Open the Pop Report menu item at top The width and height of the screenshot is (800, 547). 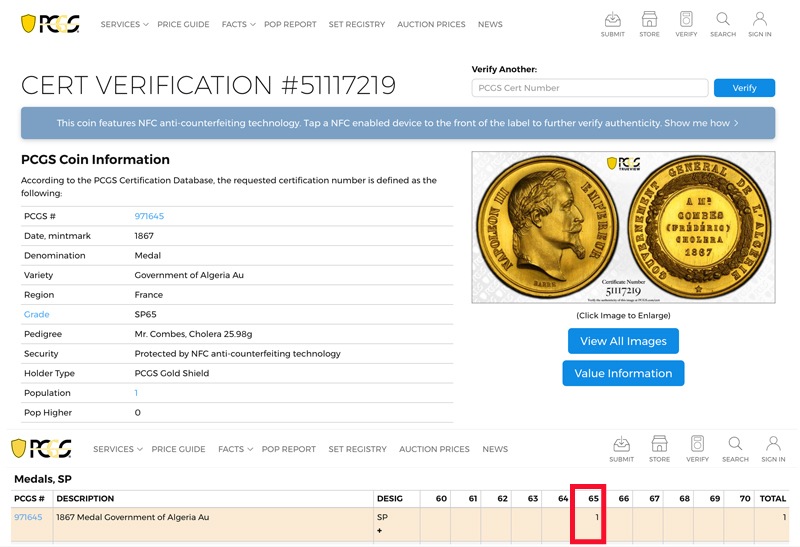(290, 24)
